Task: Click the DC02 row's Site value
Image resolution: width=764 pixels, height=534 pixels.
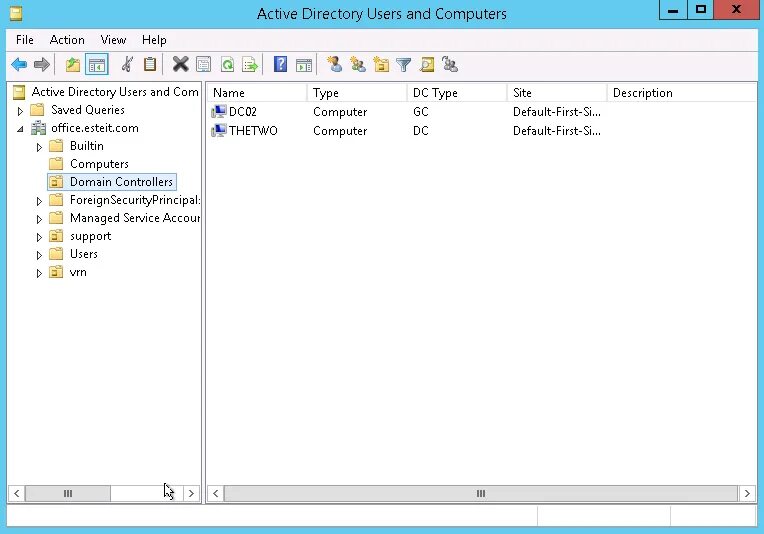Action: pos(556,112)
